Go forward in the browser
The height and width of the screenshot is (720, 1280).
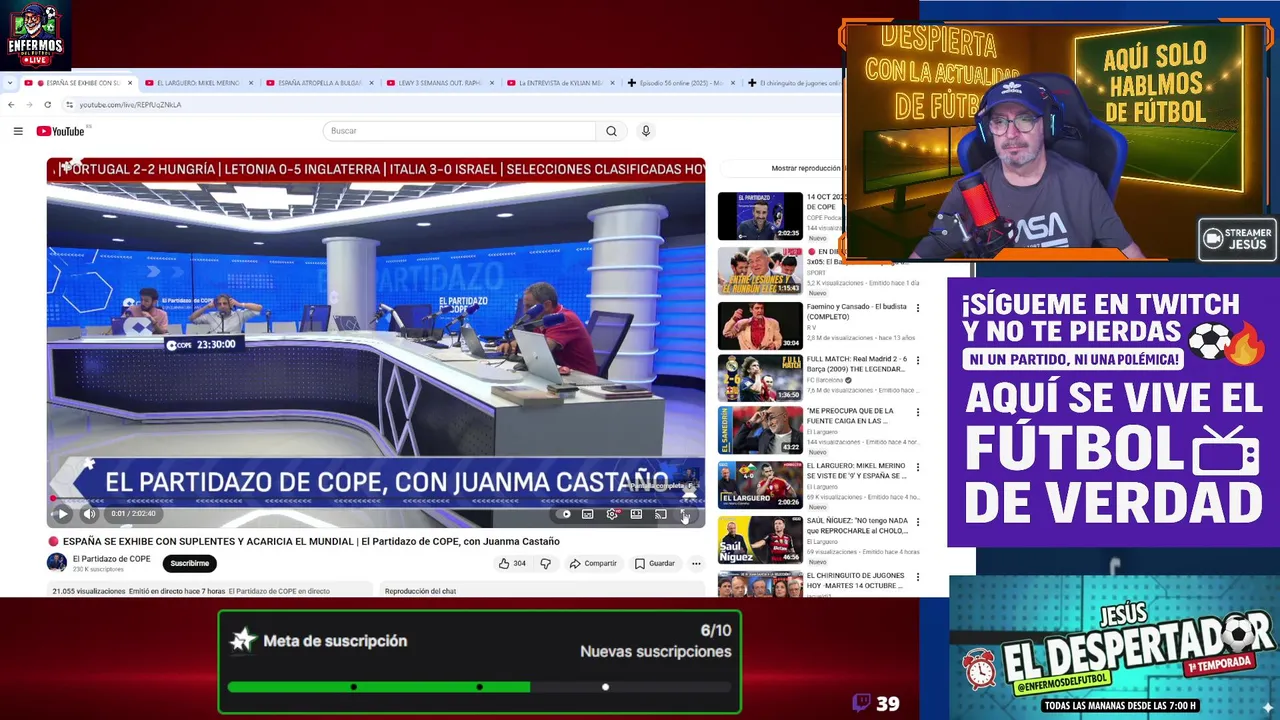point(29,104)
